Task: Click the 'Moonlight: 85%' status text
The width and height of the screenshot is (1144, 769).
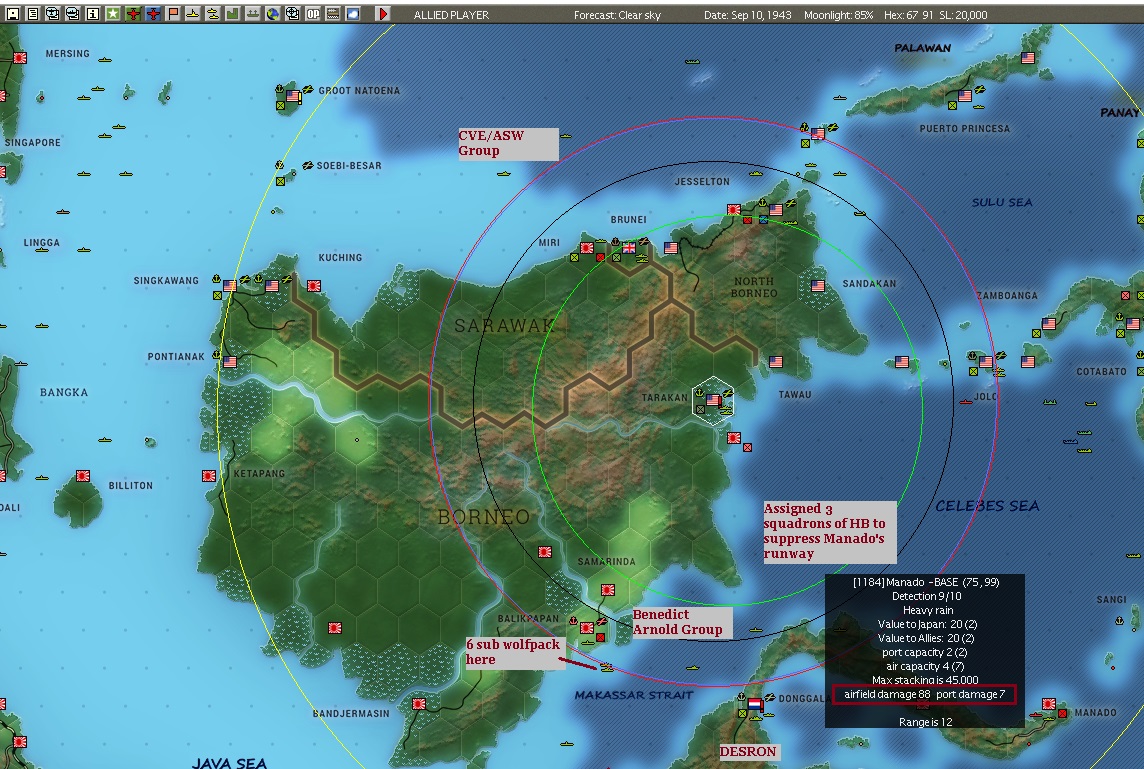Action: [838, 15]
